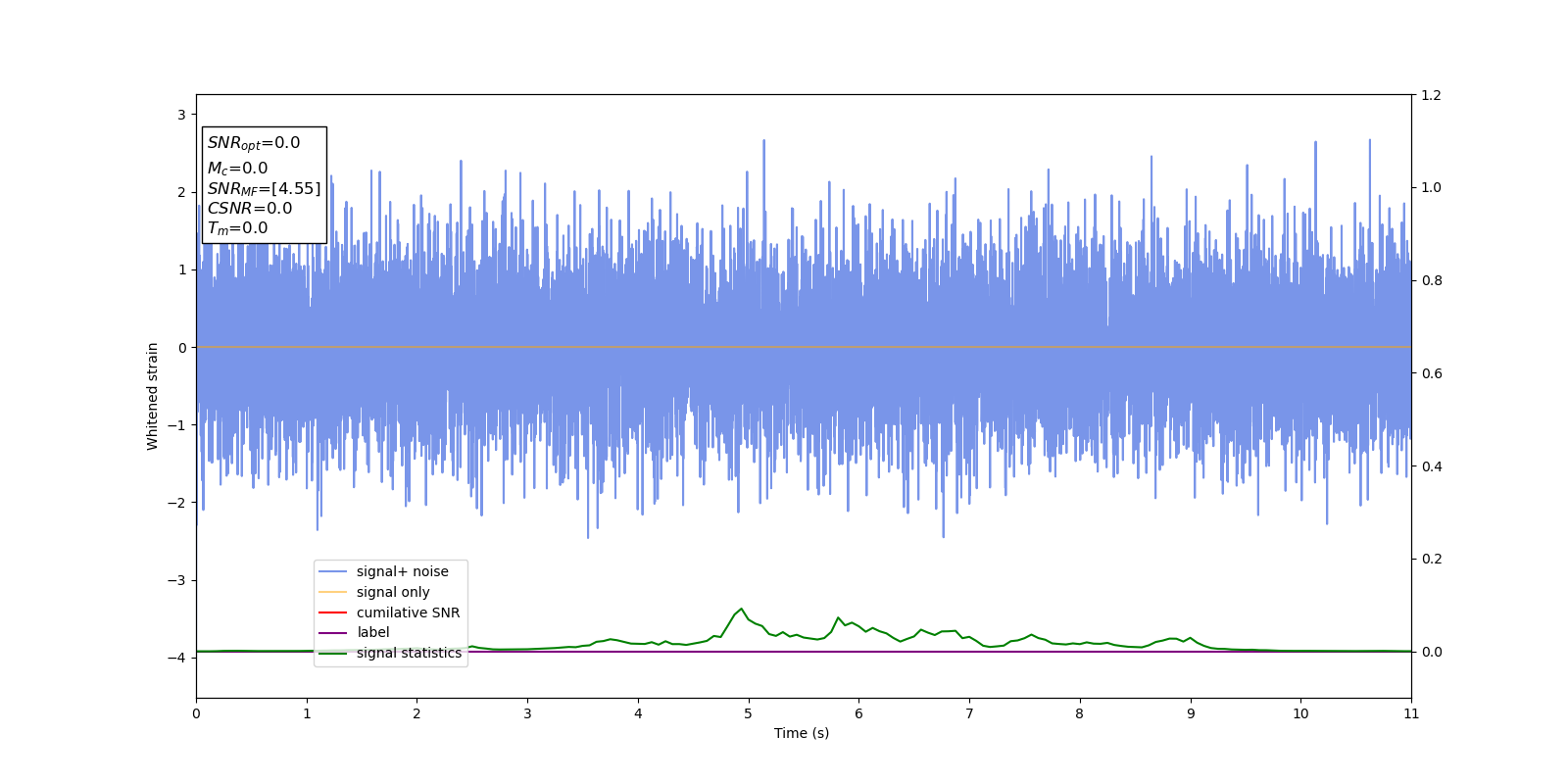This screenshot has width=1568, height=784.
Task: Click the 'Whitened strain' y-axis label
Action: pos(153,396)
